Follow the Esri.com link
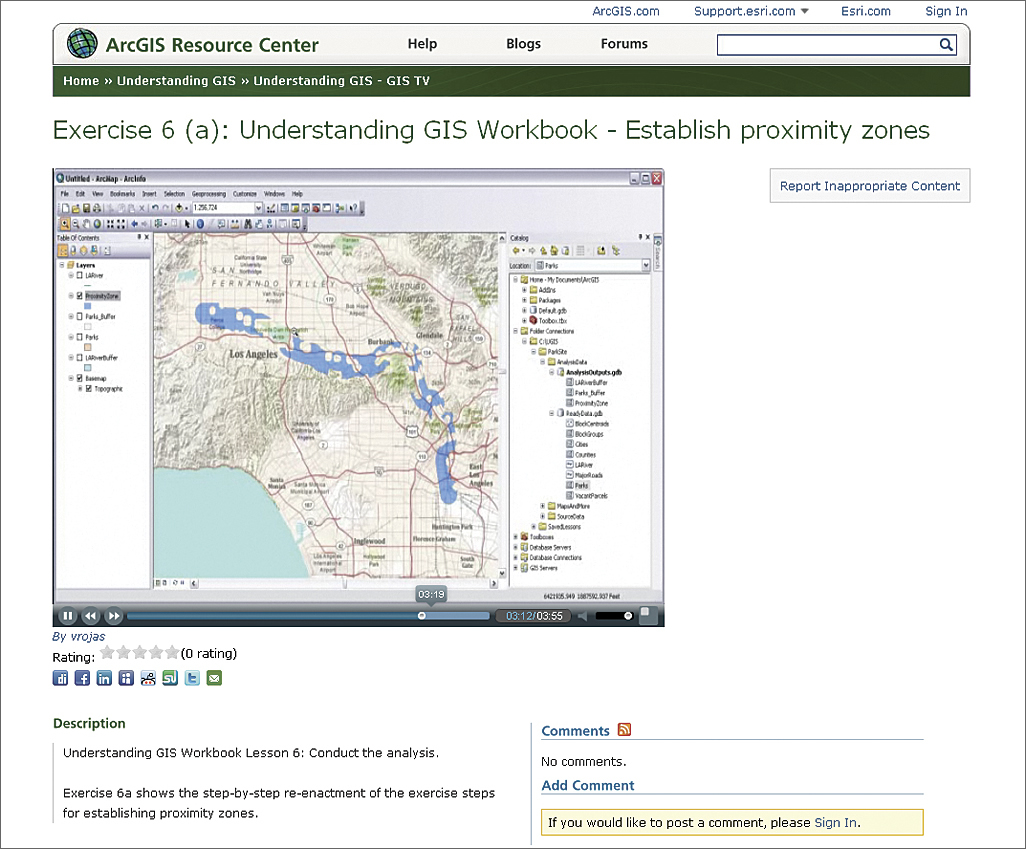 click(x=866, y=11)
